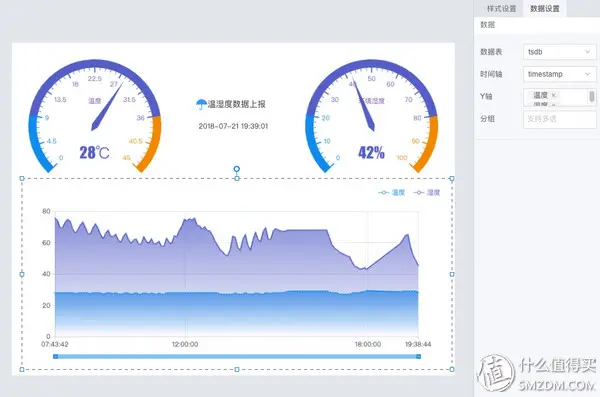Viewport: 600px width, 397px height.
Task: Click the top-center handle of chart selection
Action: click(237, 178)
